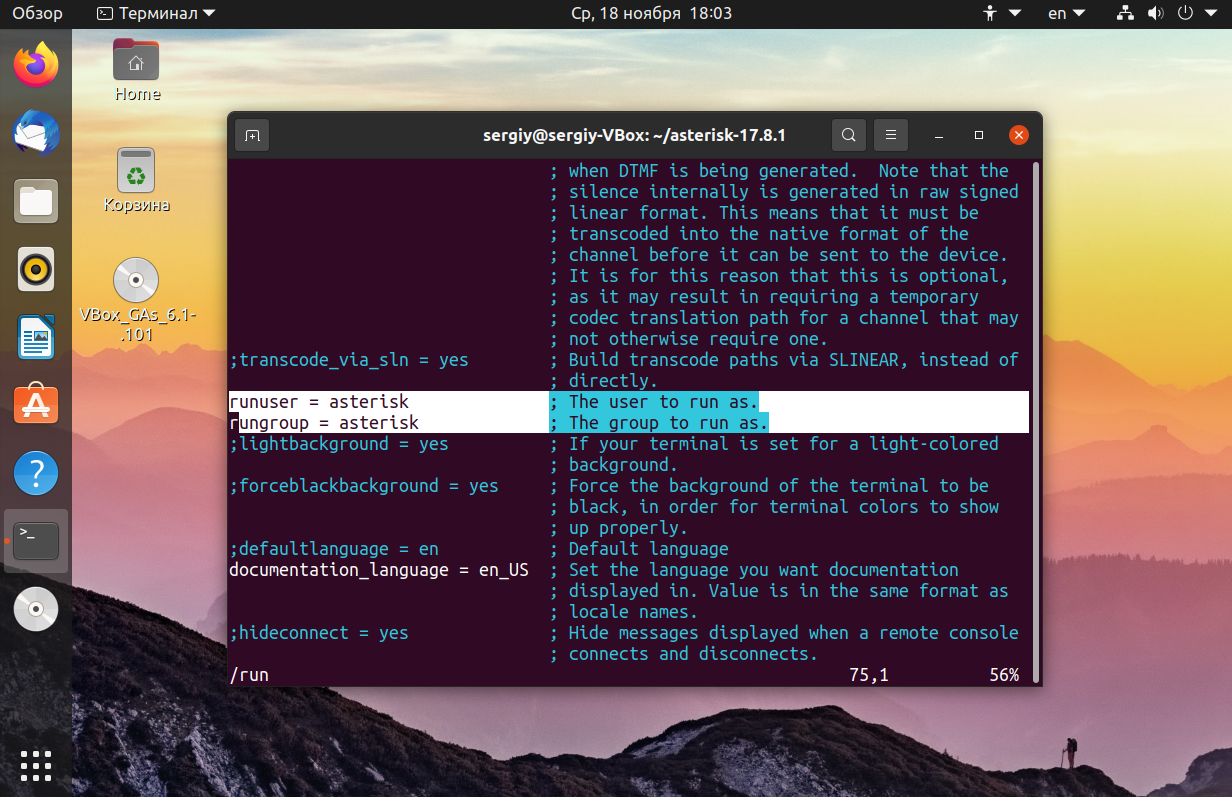Open Files manager in the dock
Image resolution: width=1232 pixels, height=797 pixels.
pyautogui.click(x=36, y=201)
